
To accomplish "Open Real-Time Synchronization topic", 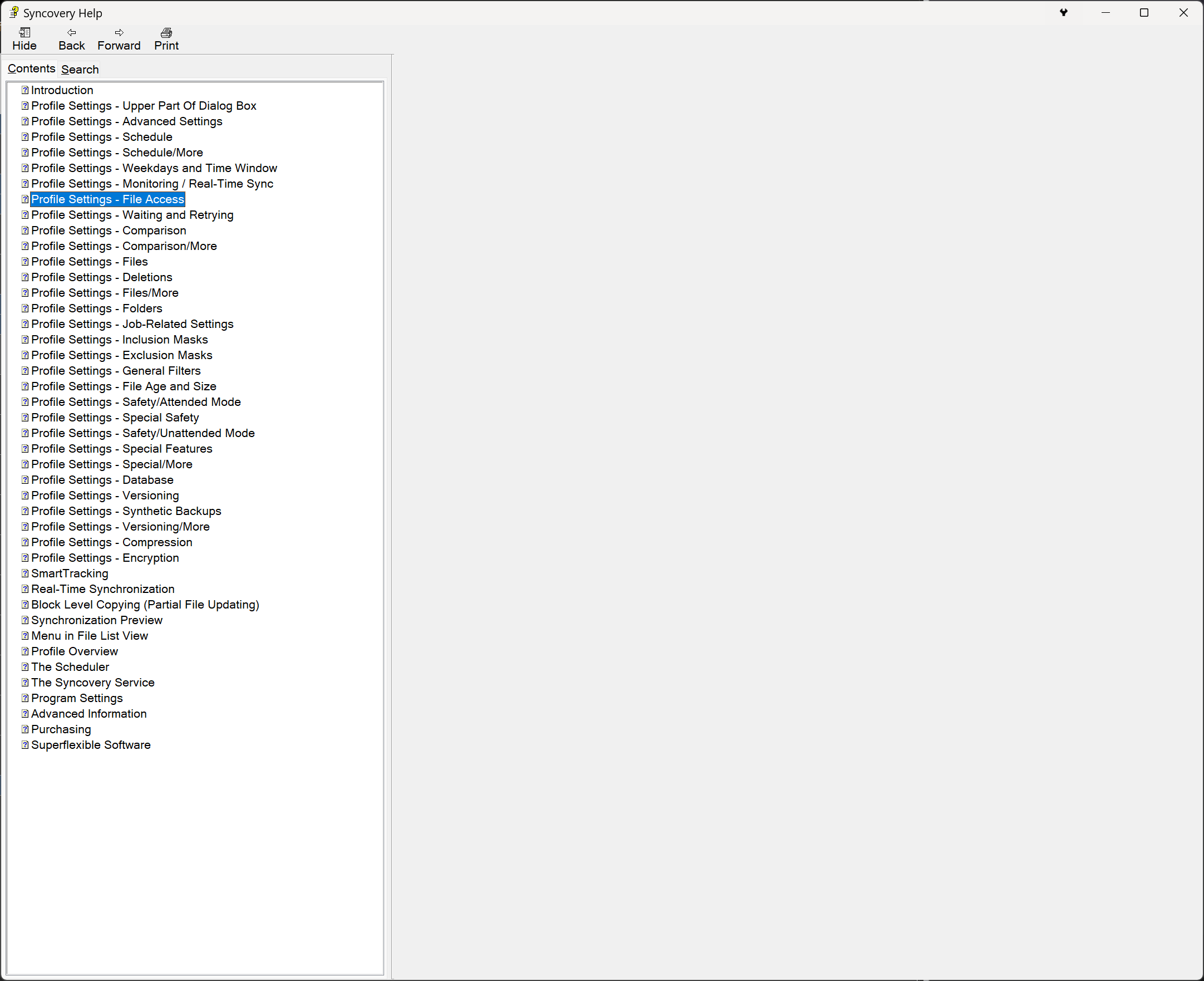I will [103, 590].
